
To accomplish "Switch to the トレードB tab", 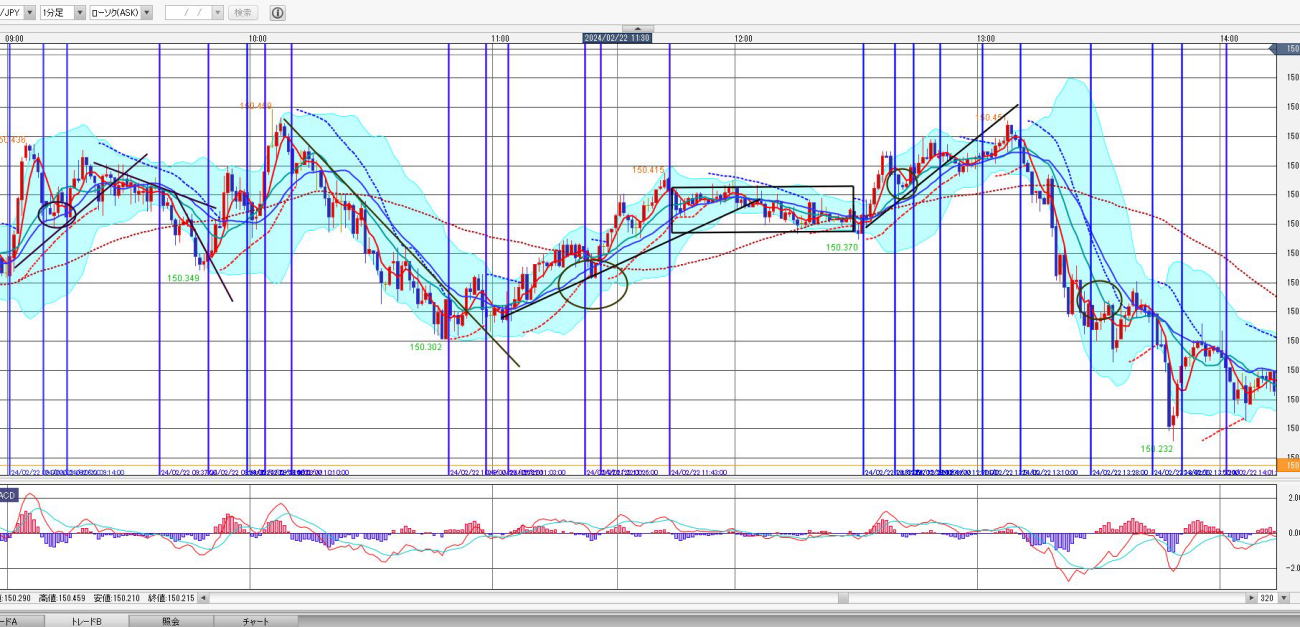I will click(85, 621).
